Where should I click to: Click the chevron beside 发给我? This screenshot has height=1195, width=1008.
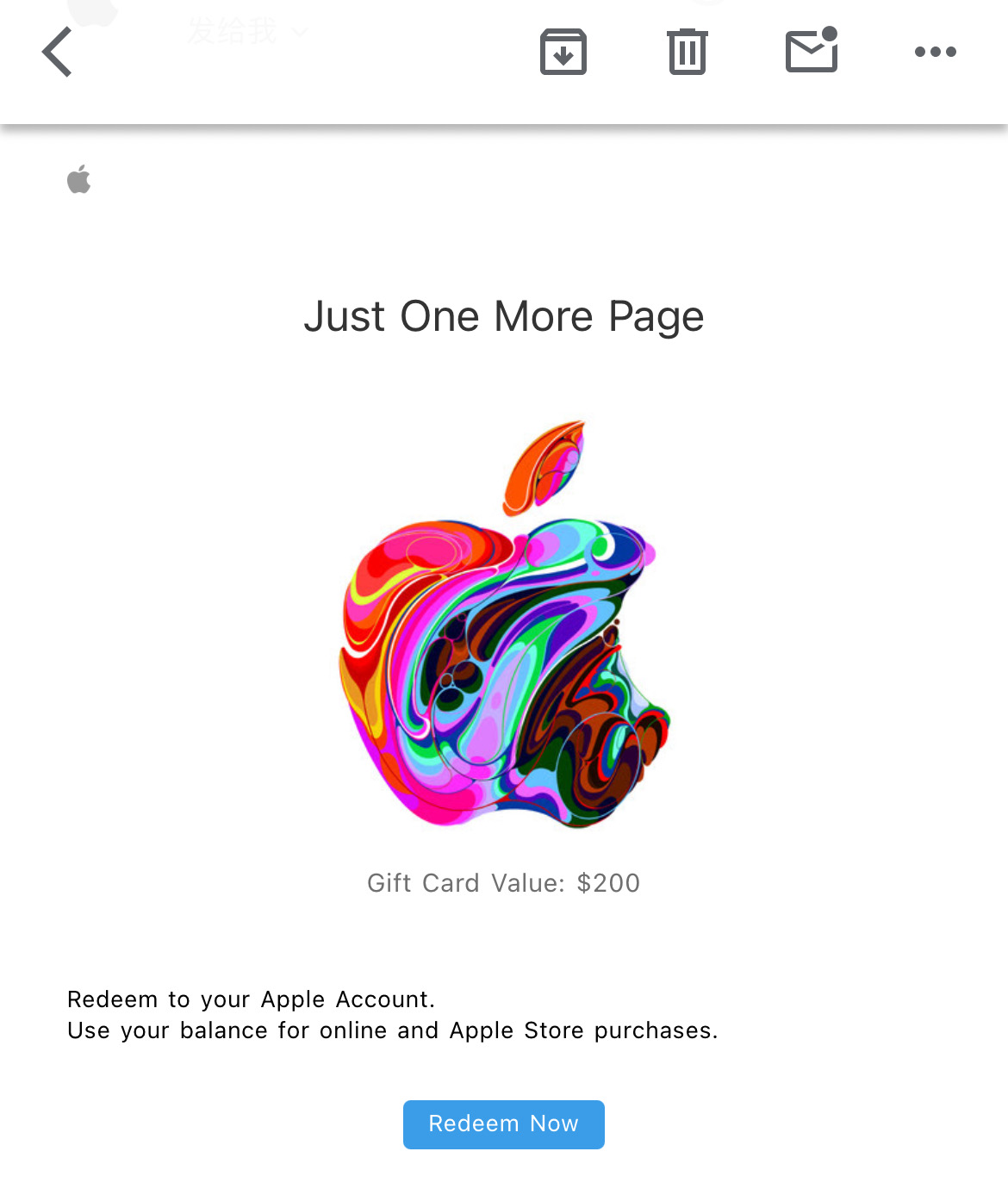pos(299,33)
